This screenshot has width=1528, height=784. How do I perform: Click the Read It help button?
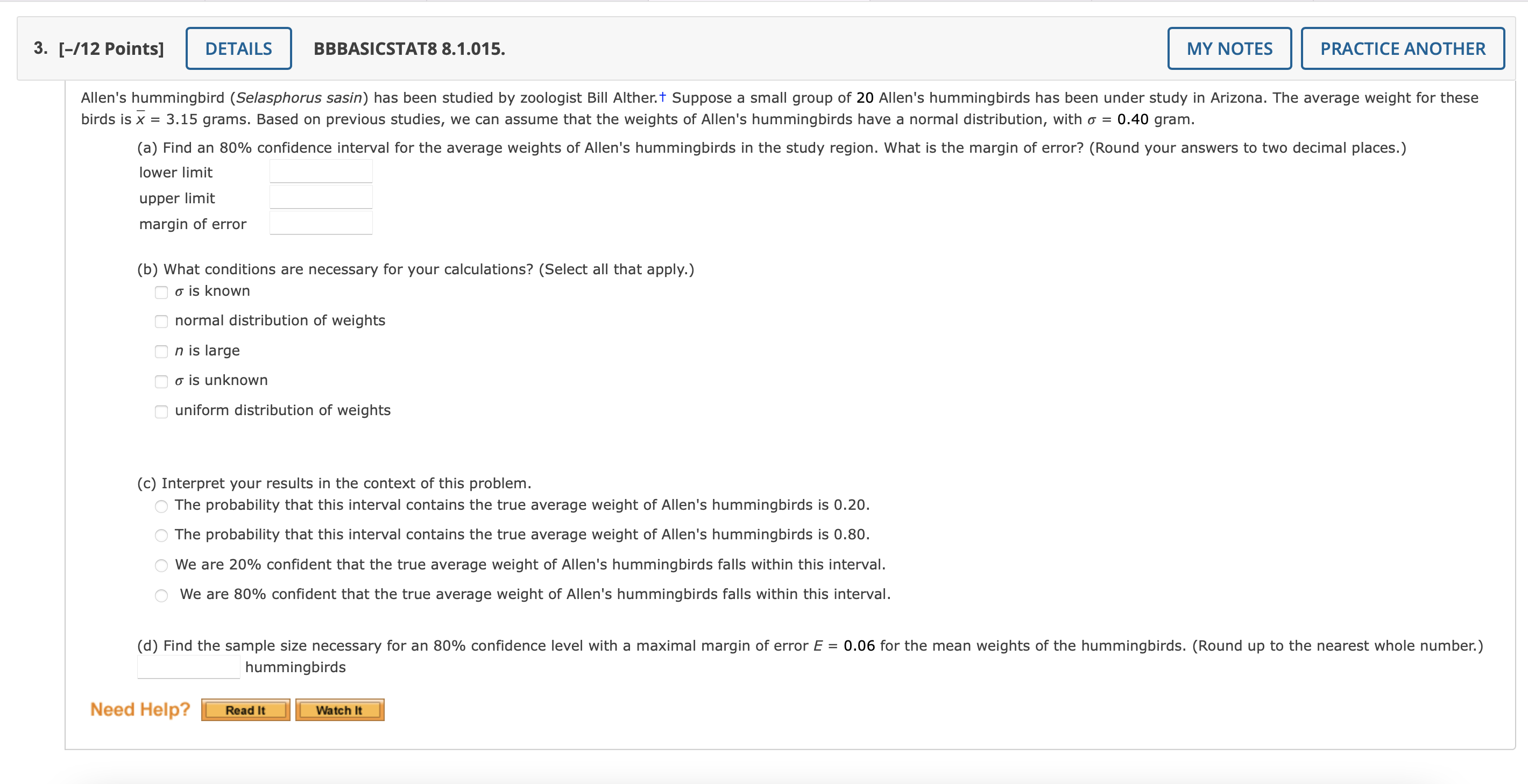(x=245, y=709)
